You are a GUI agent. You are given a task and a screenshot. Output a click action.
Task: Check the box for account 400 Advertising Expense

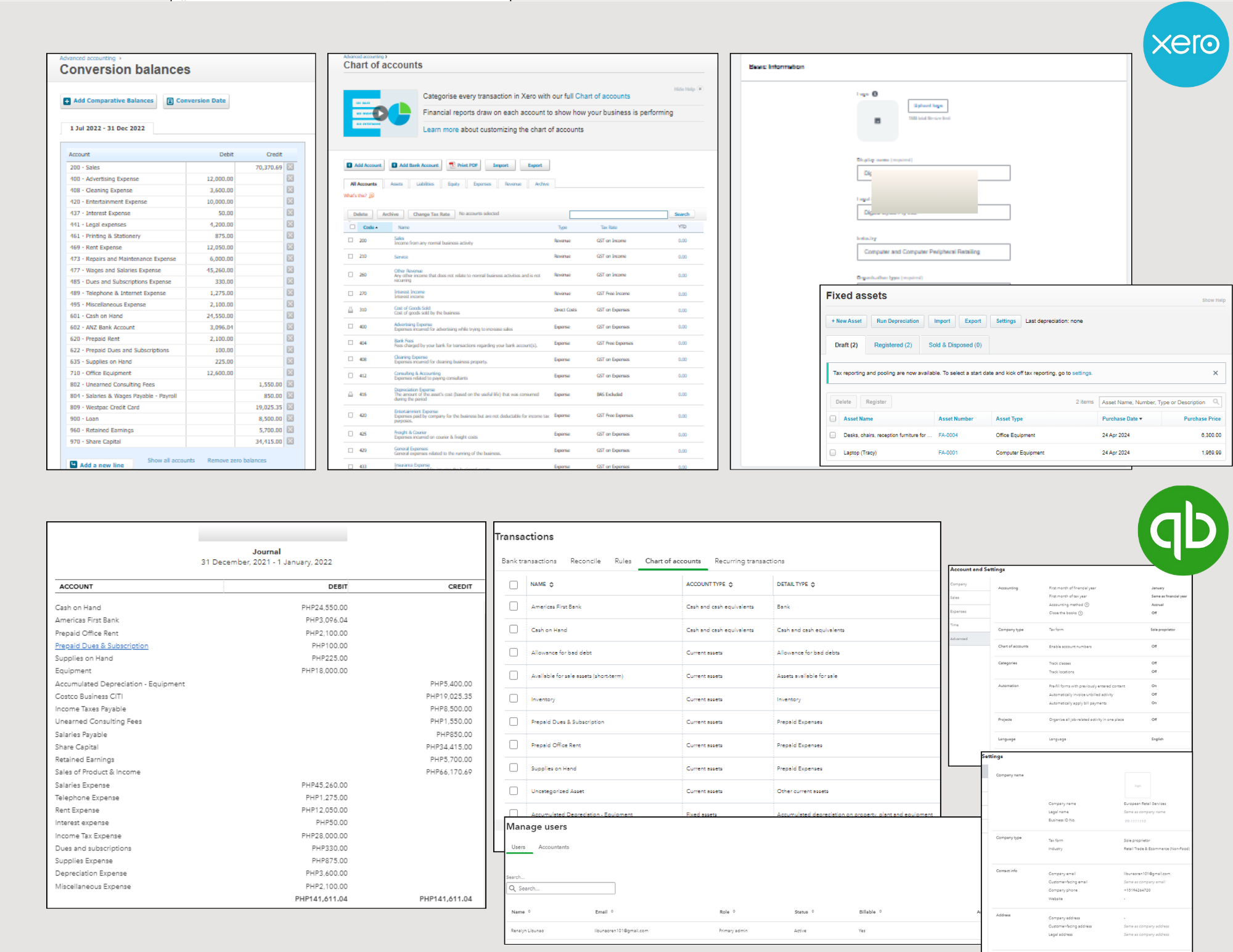[351, 327]
